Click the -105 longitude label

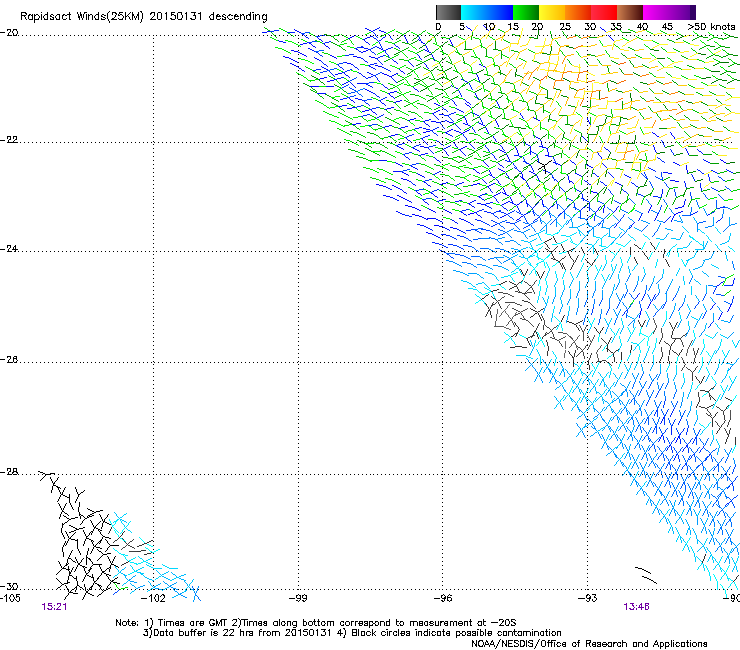(x=10, y=598)
